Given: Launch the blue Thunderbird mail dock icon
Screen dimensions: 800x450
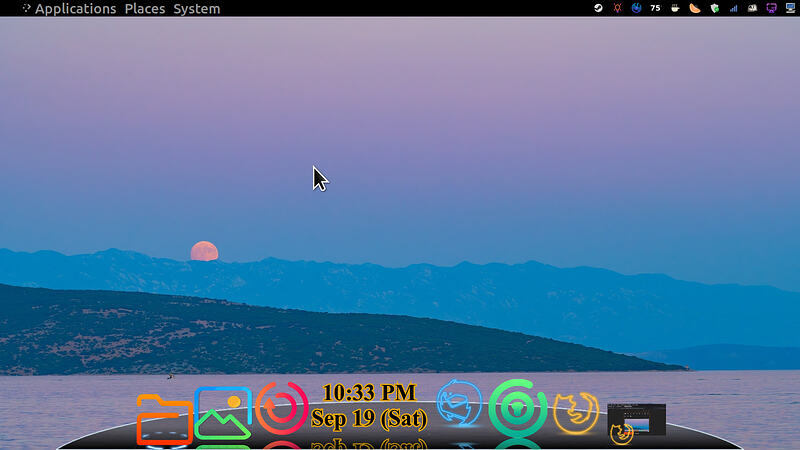Looking at the screenshot, I should (x=459, y=403).
